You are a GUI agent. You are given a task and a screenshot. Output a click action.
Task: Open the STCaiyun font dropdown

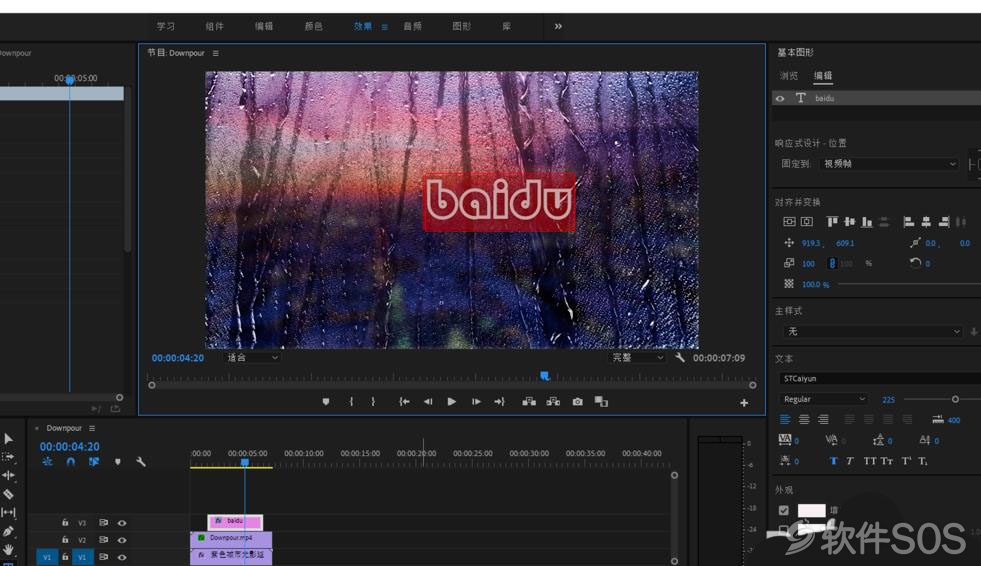tap(880, 378)
